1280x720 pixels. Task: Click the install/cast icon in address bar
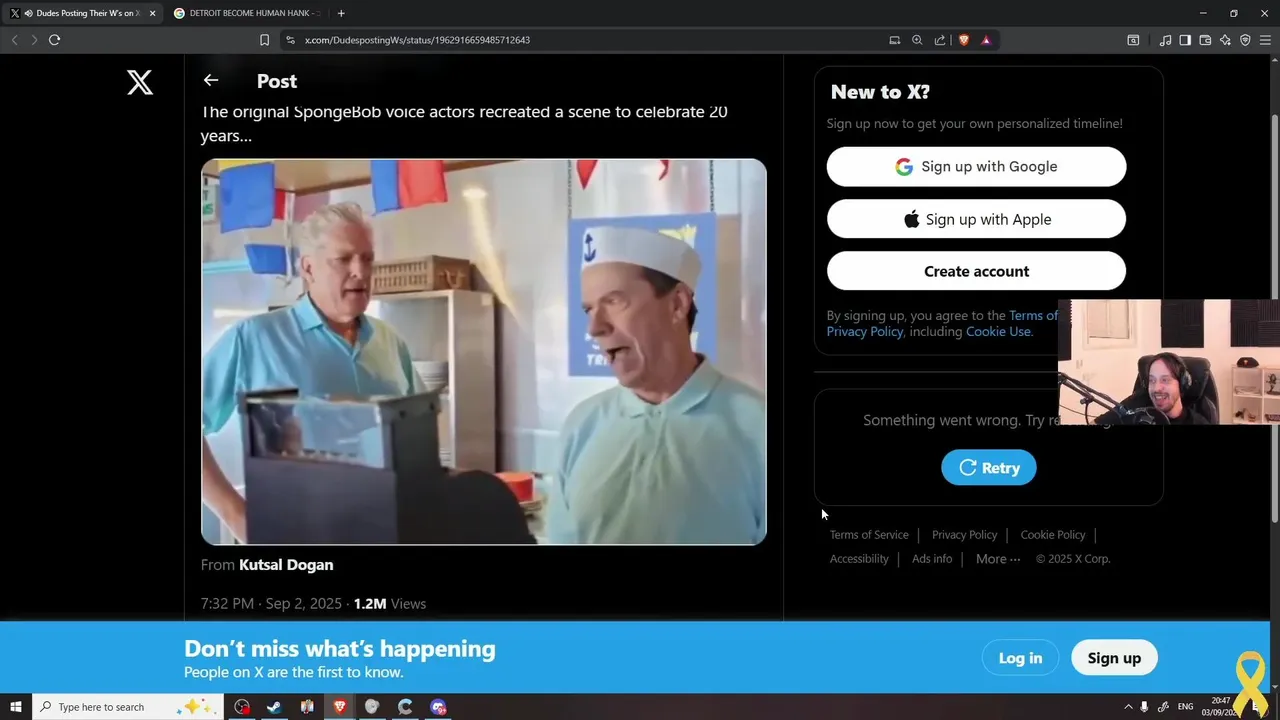894,40
